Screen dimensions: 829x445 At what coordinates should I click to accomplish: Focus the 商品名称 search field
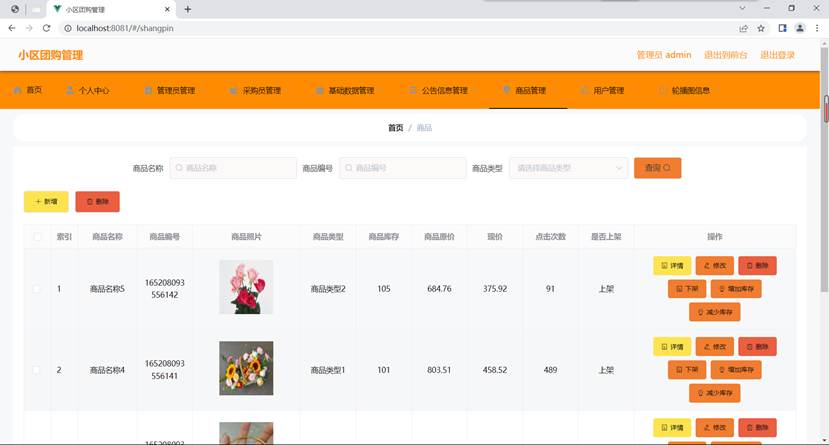[x=233, y=168]
